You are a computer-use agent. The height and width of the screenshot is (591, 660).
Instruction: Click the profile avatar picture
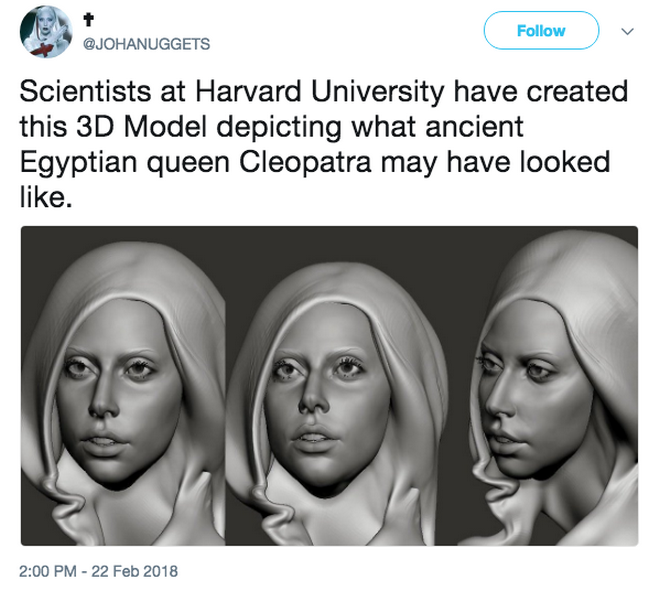tap(45, 32)
